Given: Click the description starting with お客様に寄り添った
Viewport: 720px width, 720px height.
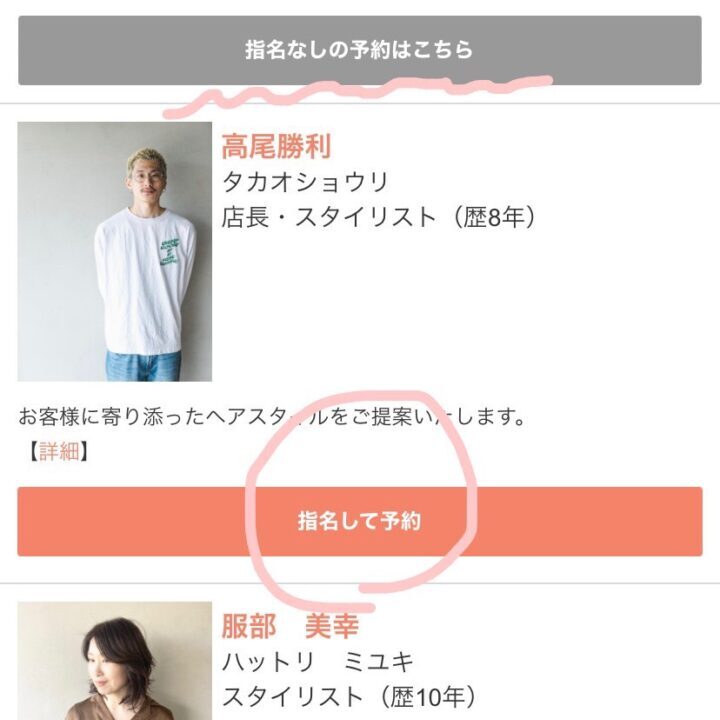Looking at the screenshot, I should point(272,417).
